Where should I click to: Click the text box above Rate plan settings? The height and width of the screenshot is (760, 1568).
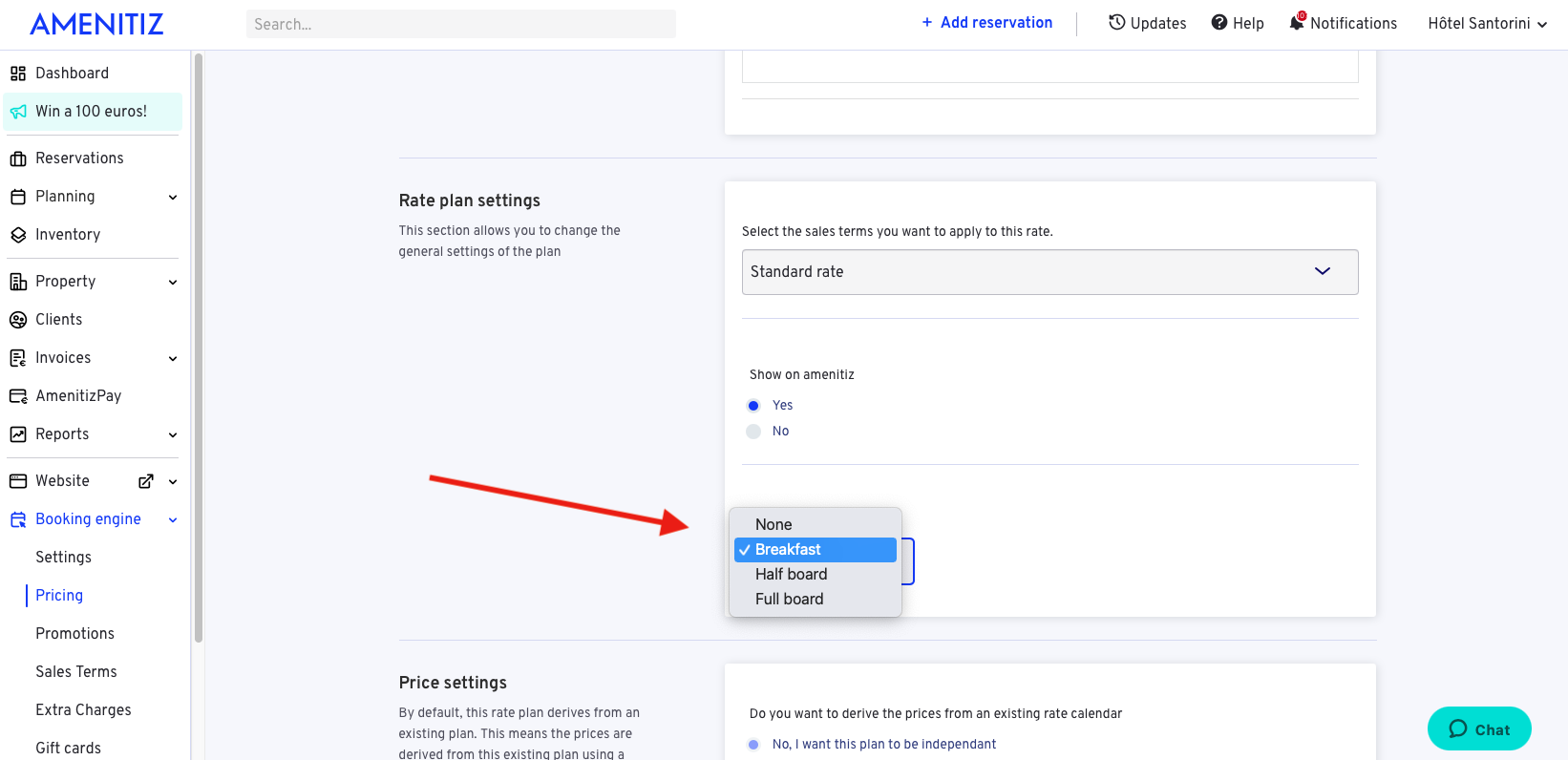(1049, 67)
